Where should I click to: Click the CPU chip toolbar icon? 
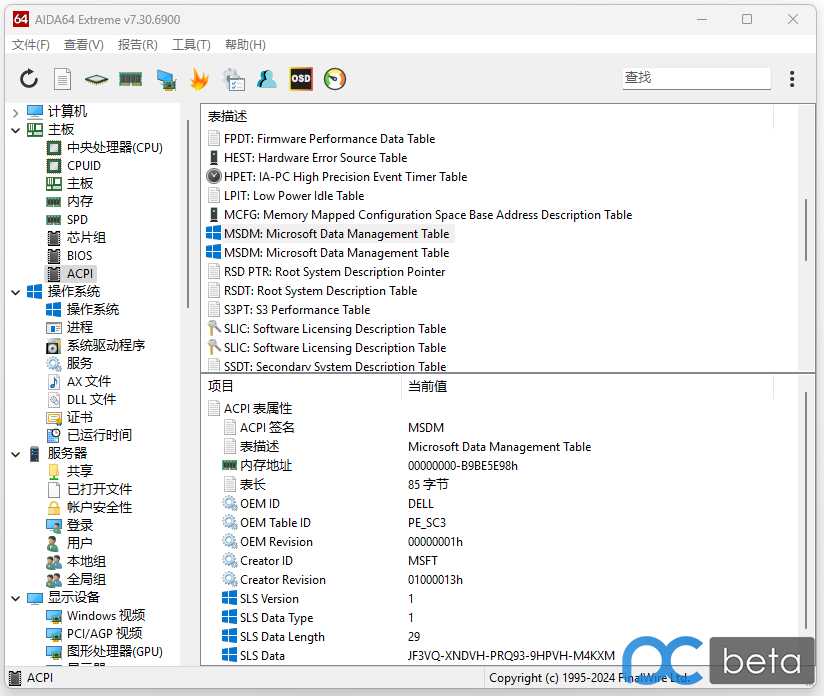tap(96, 79)
